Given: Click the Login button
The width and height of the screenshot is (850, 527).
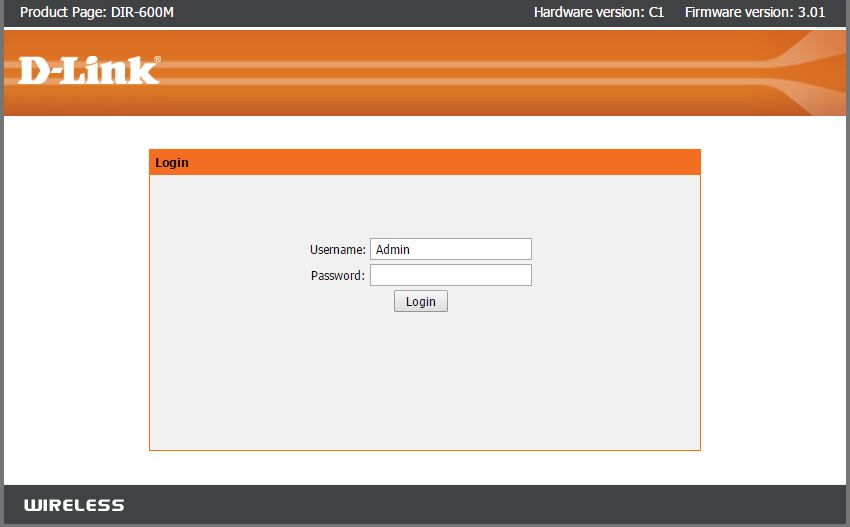Looking at the screenshot, I should click(x=421, y=301).
